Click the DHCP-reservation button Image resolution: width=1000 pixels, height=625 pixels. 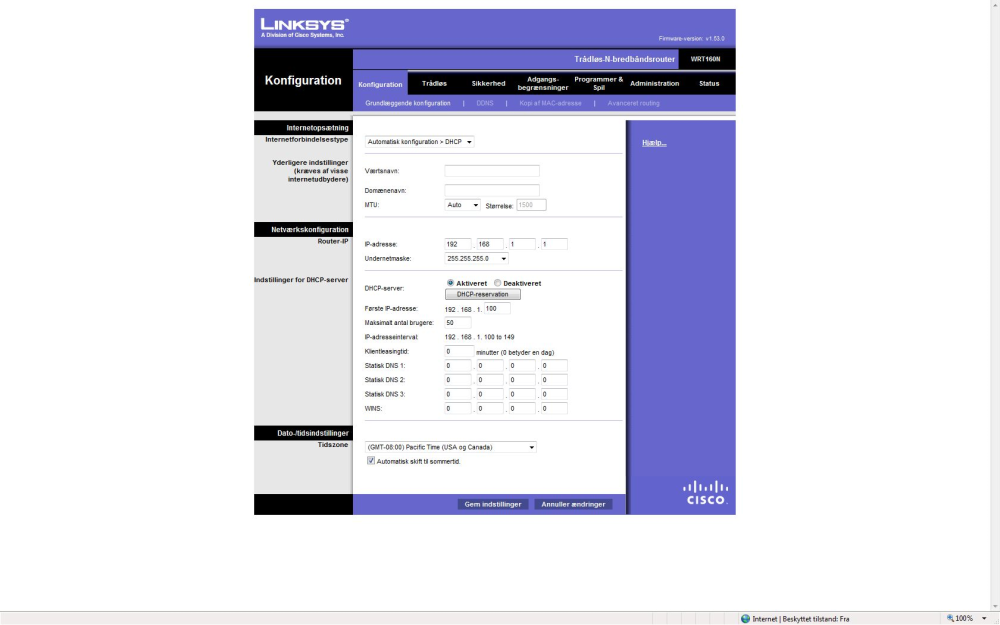[x=483, y=295]
